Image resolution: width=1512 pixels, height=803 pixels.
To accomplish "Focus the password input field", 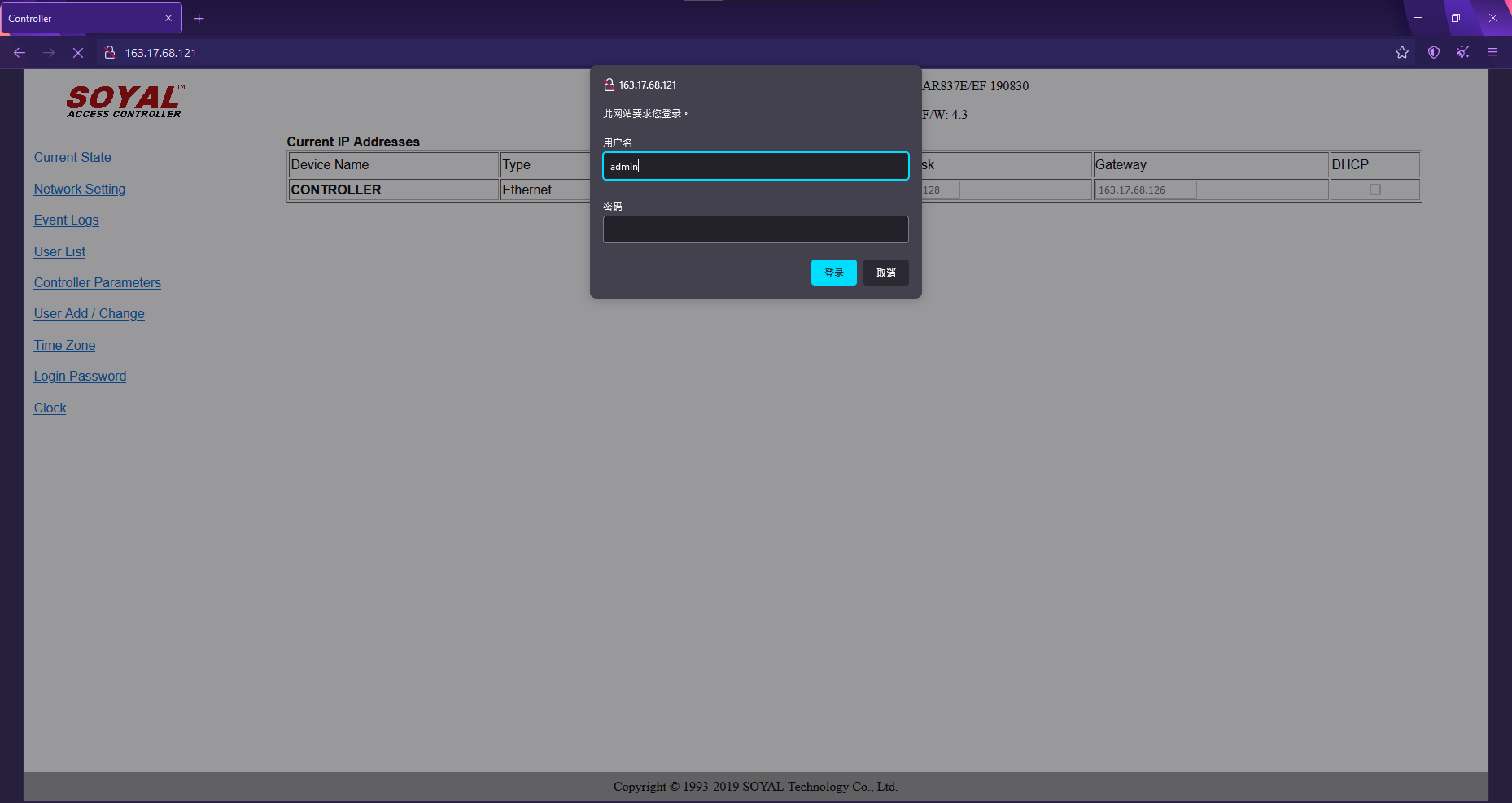I will pyautogui.click(x=756, y=229).
